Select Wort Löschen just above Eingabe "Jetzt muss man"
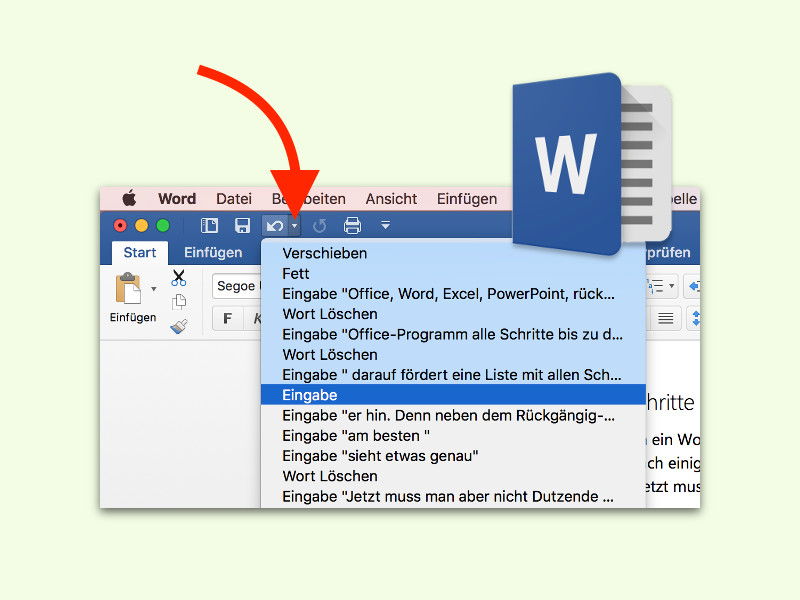Viewport: 800px width, 600px height. pyautogui.click(x=453, y=476)
